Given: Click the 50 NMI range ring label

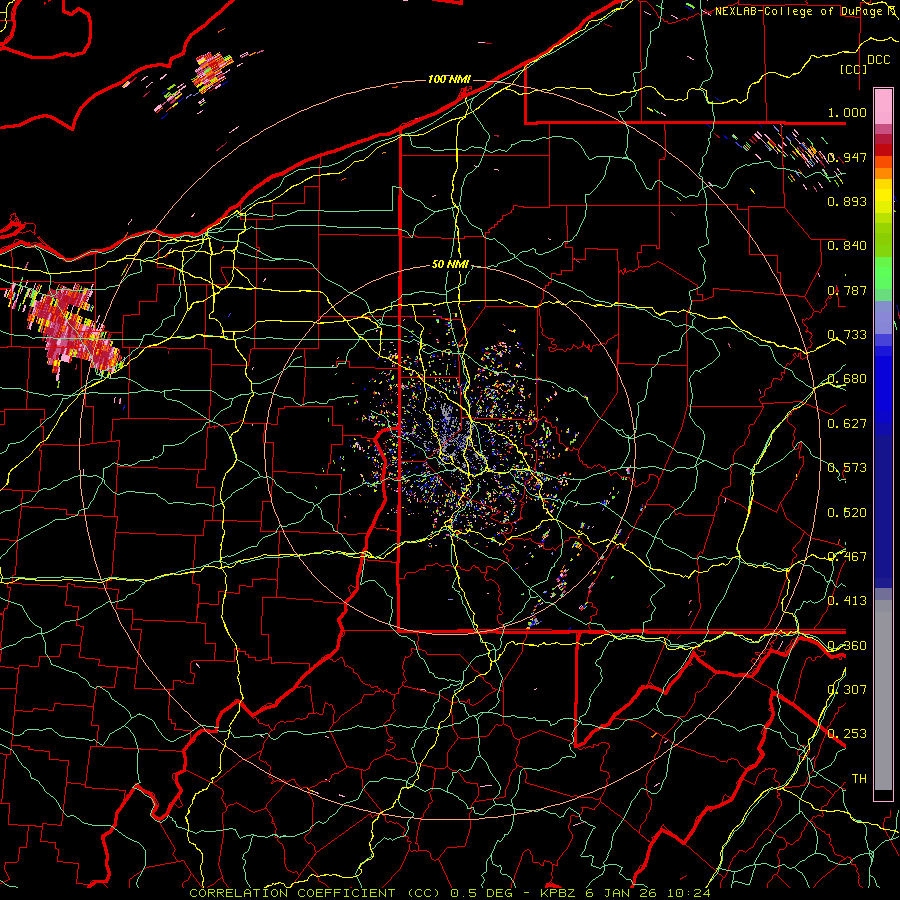Looking at the screenshot, I should coord(450,264).
